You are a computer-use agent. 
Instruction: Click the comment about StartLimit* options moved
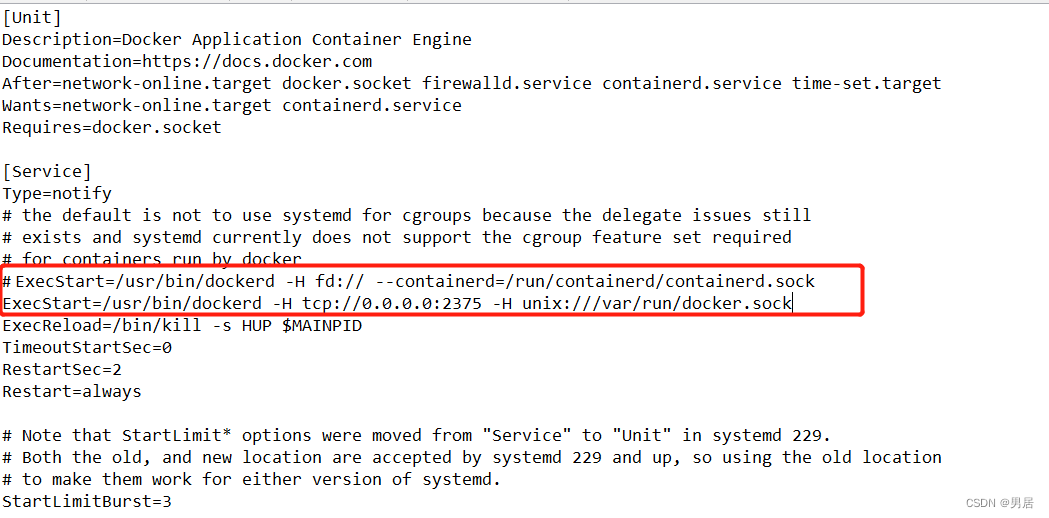point(416,436)
